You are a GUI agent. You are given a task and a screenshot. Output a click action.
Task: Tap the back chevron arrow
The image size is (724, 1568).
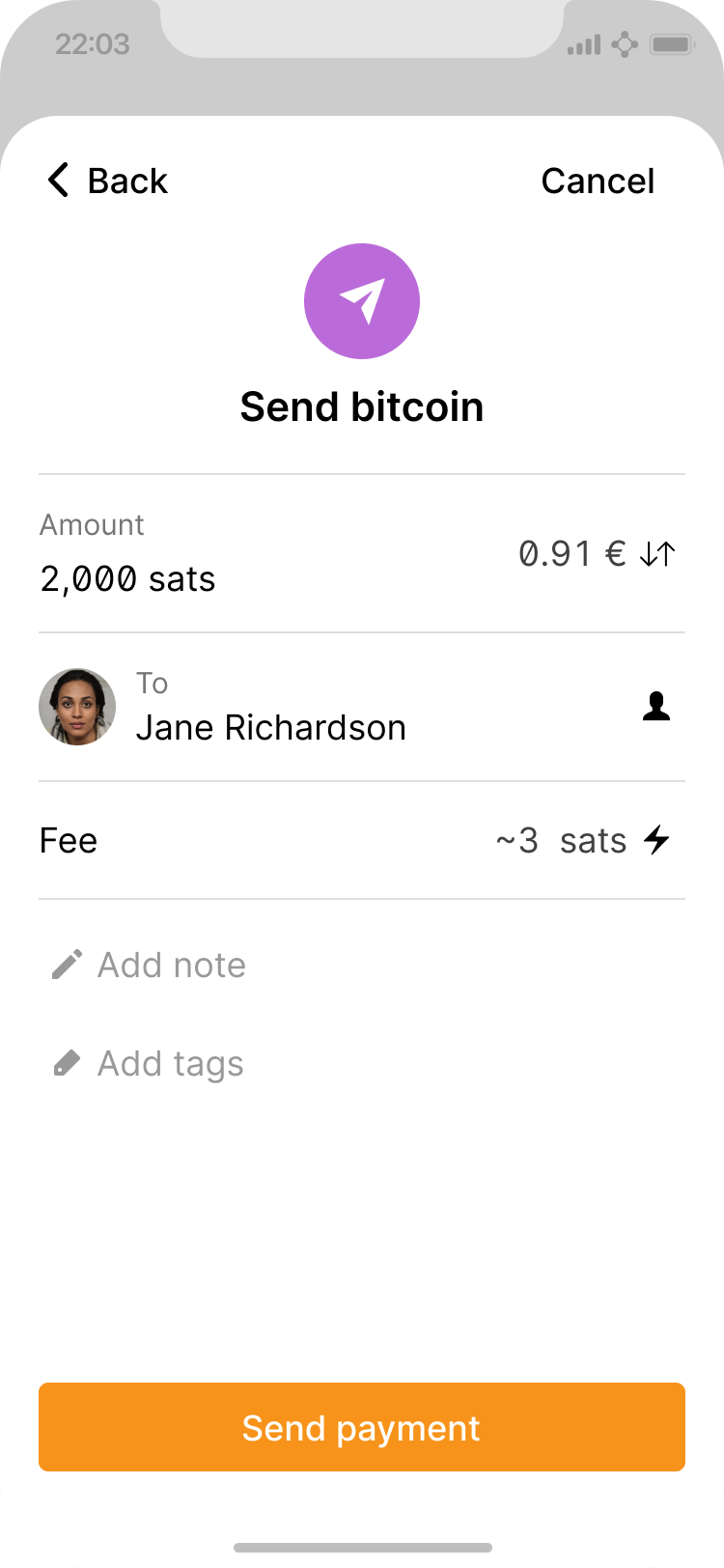pyautogui.click(x=59, y=181)
